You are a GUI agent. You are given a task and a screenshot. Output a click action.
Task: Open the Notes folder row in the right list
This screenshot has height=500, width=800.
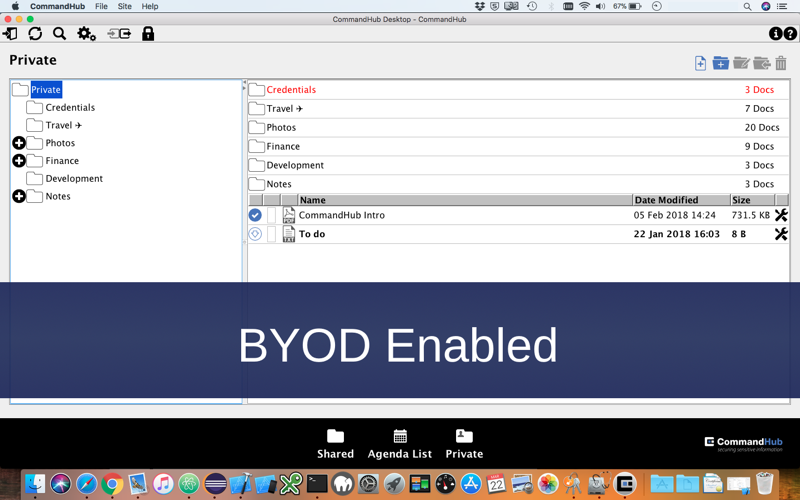click(518, 184)
